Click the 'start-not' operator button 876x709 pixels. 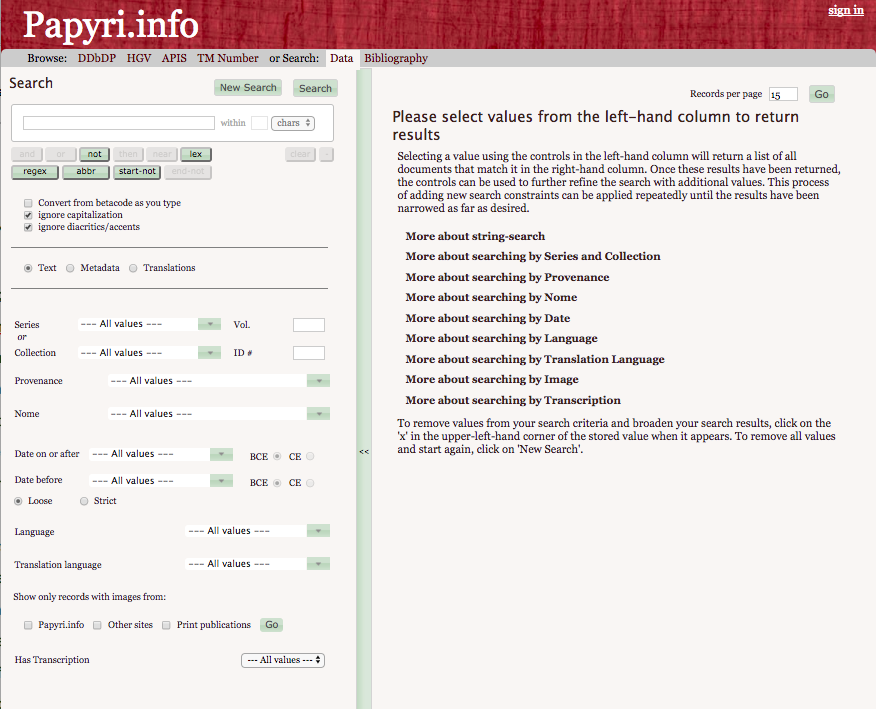coord(137,172)
